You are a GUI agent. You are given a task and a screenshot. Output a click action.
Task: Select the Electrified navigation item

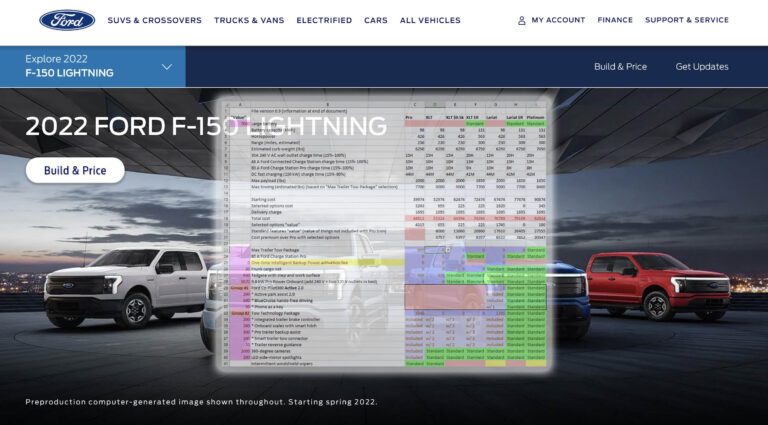(x=324, y=20)
